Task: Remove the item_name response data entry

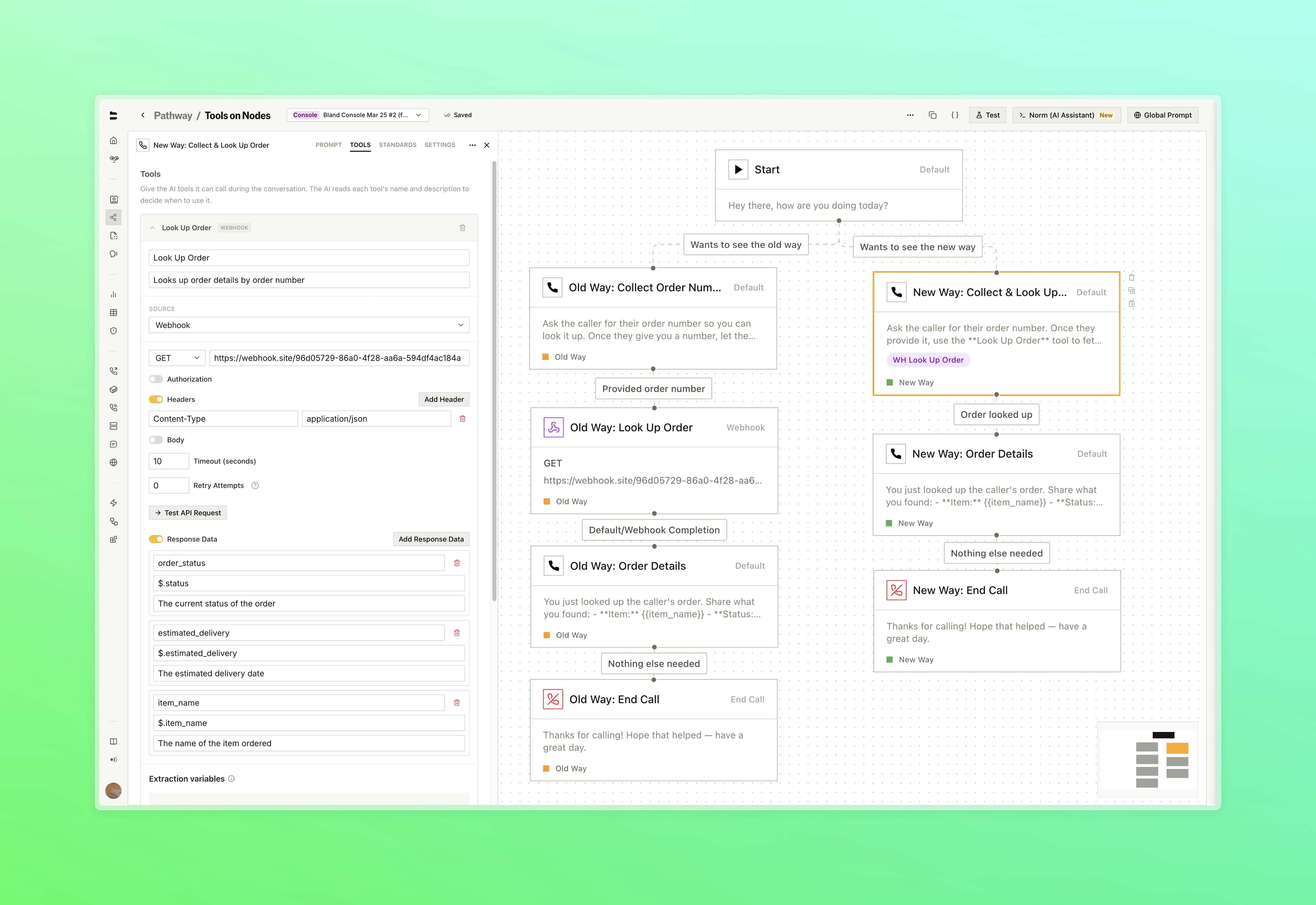Action: [457, 703]
